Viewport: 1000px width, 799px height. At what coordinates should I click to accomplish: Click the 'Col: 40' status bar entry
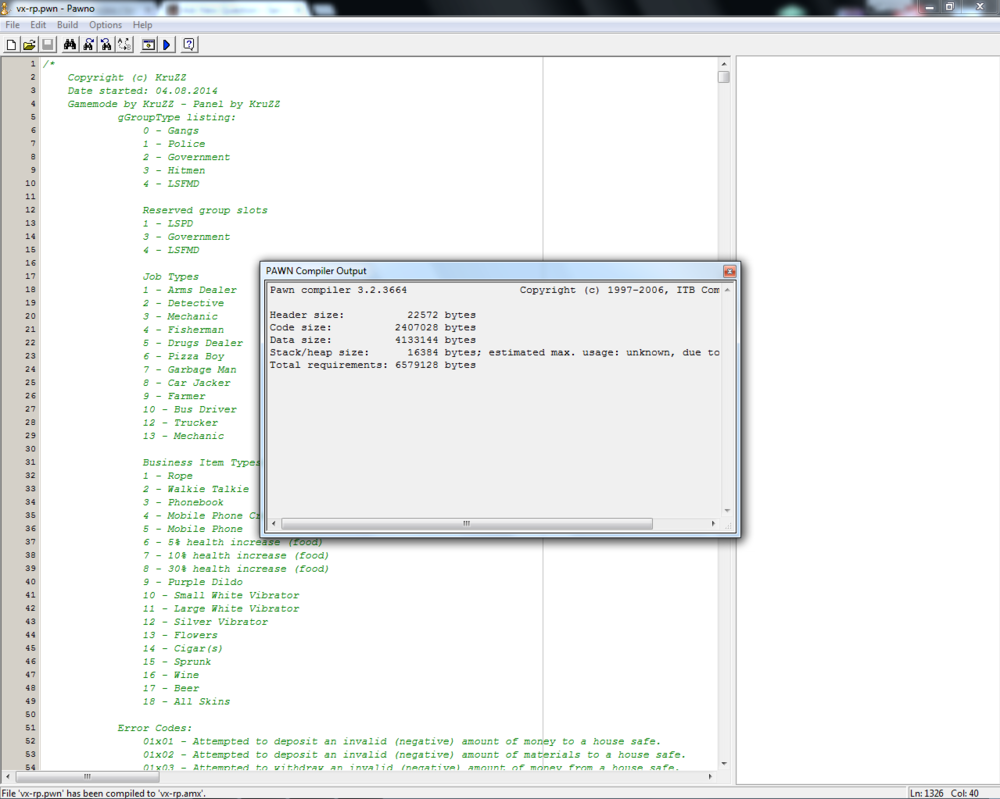pos(965,793)
